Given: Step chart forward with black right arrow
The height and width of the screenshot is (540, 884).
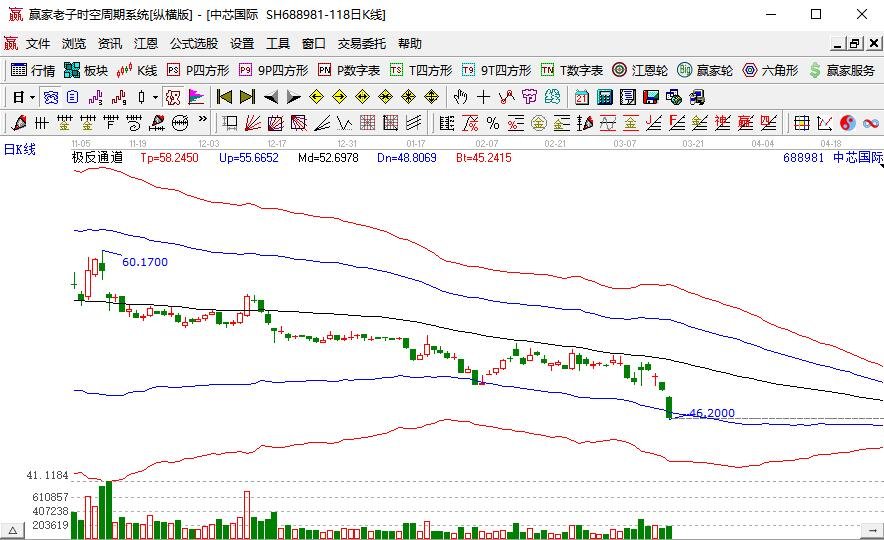Looking at the screenshot, I should pos(294,98).
